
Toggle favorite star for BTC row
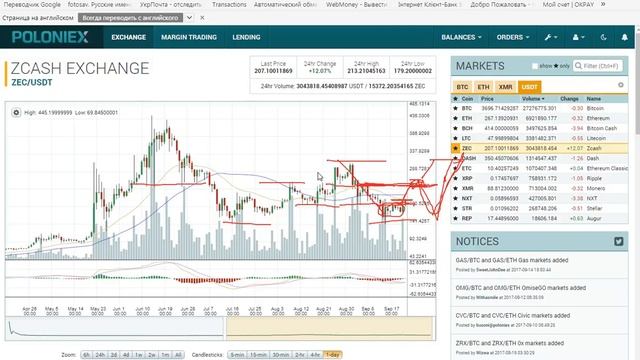coord(456,109)
